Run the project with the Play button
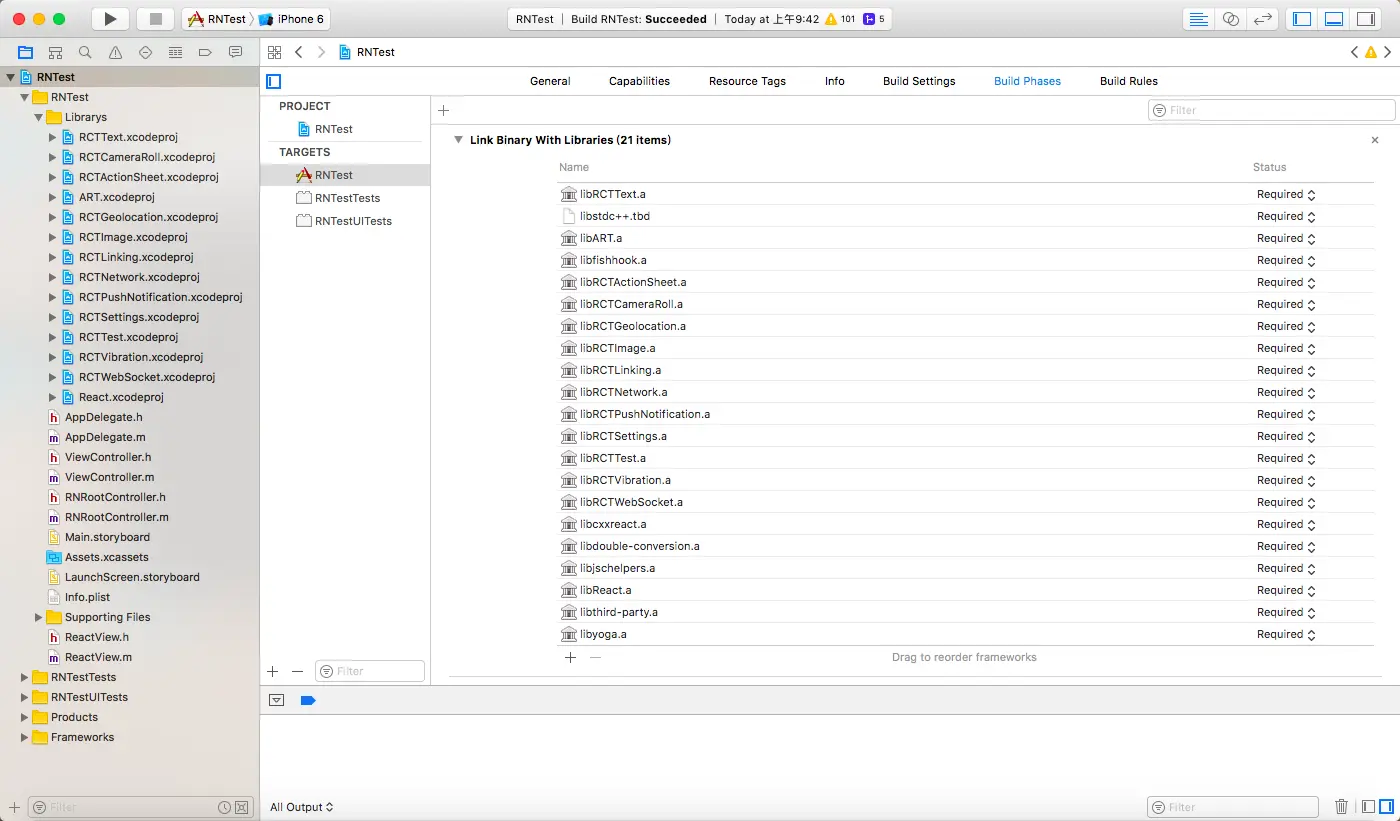 click(x=111, y=19)
